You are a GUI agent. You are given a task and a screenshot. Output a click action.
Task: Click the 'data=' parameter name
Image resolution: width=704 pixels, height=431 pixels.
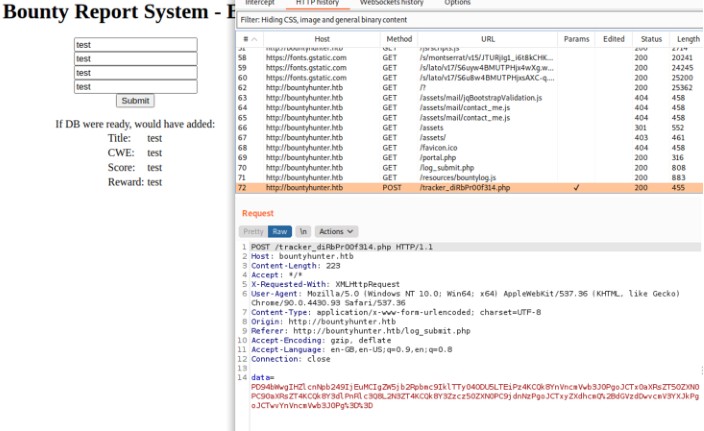point(262,378)
